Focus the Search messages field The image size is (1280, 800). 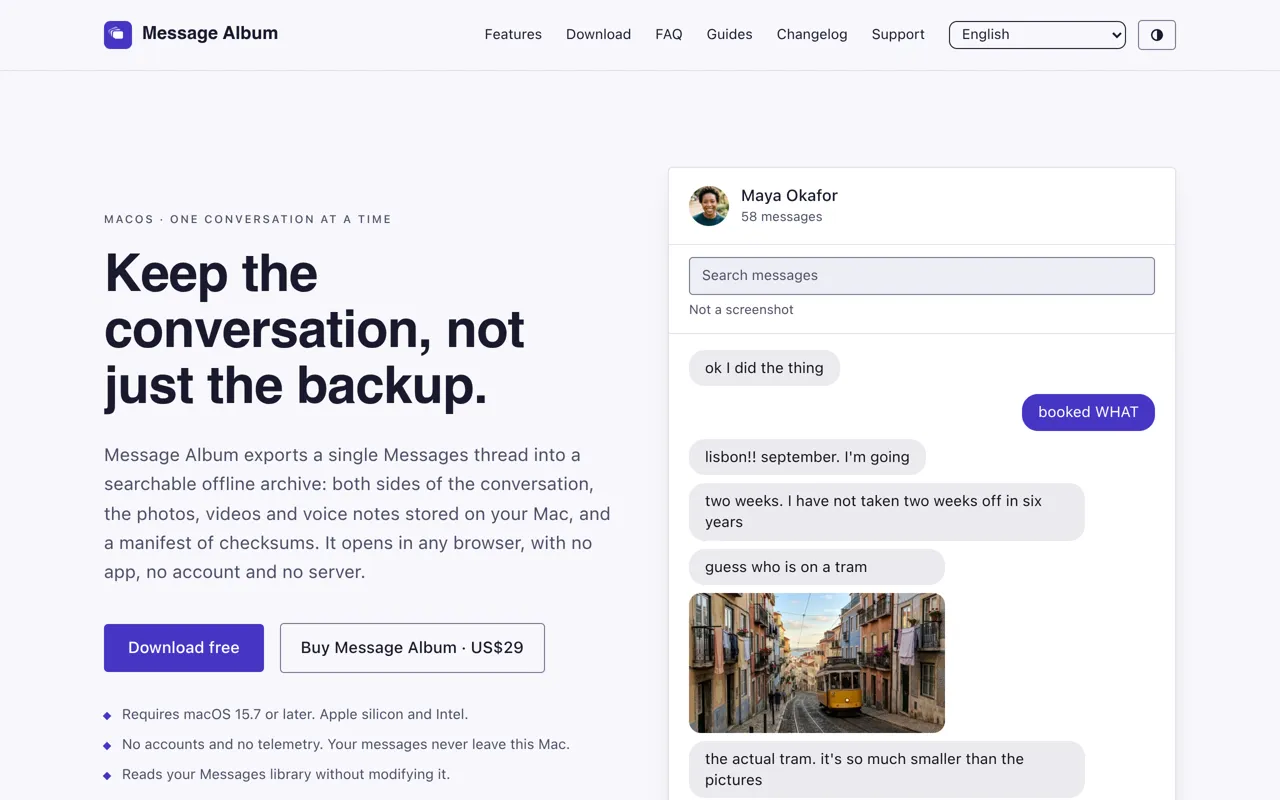pyautogui.click(x=922, y=276)
